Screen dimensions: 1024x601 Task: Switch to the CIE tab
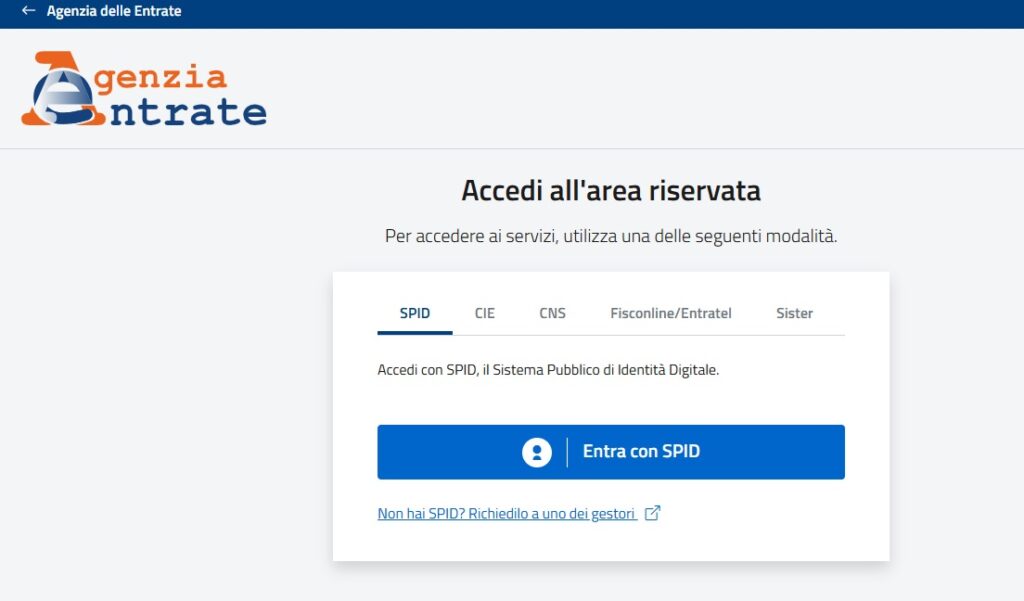tap(485, 314)
